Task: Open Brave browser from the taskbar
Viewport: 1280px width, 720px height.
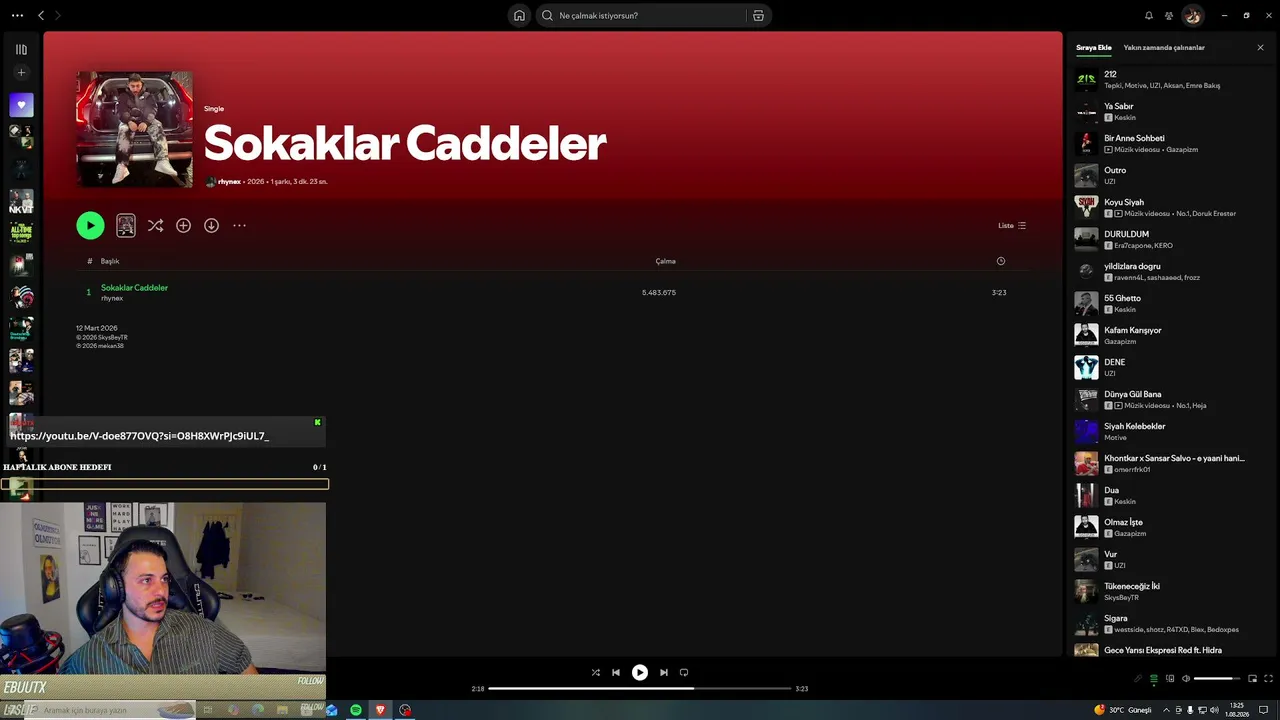Action: [380, 710]
